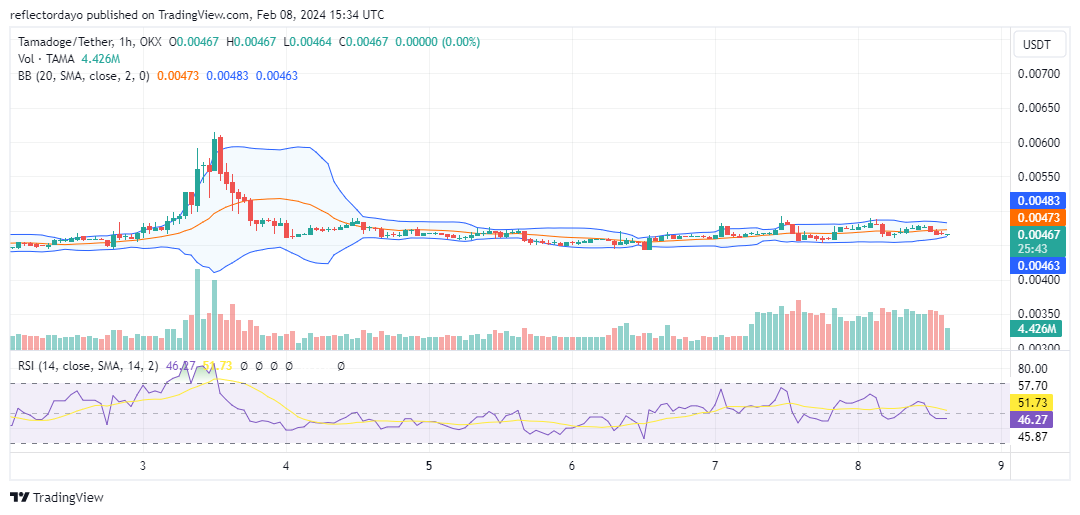This screenshot has width=1080, height=515.
Task: Click the 80.00 RSI axis label
Action: pyautogui.click(x=1032, y=369)
